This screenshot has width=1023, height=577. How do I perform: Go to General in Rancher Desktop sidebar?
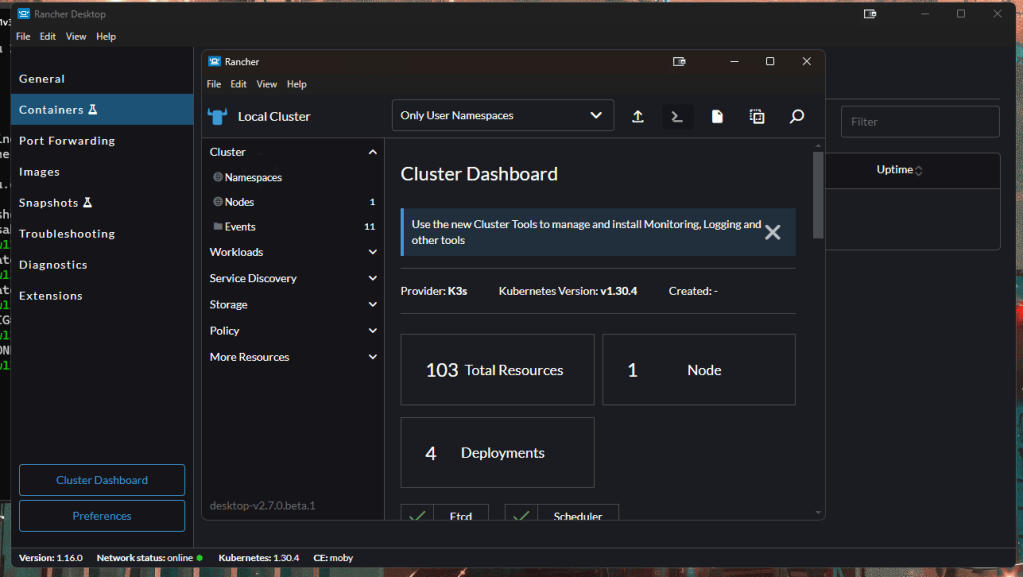[102, 78]
